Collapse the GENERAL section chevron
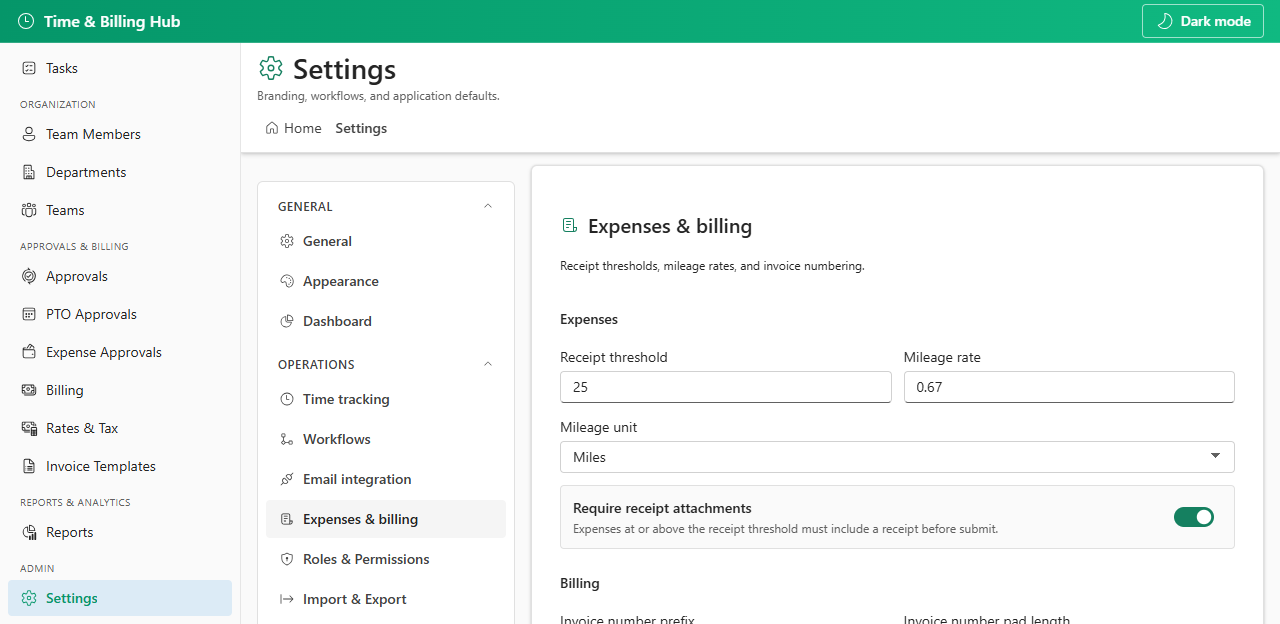Viewport: 1280px width, 624px height. click(x=488, y=206)
